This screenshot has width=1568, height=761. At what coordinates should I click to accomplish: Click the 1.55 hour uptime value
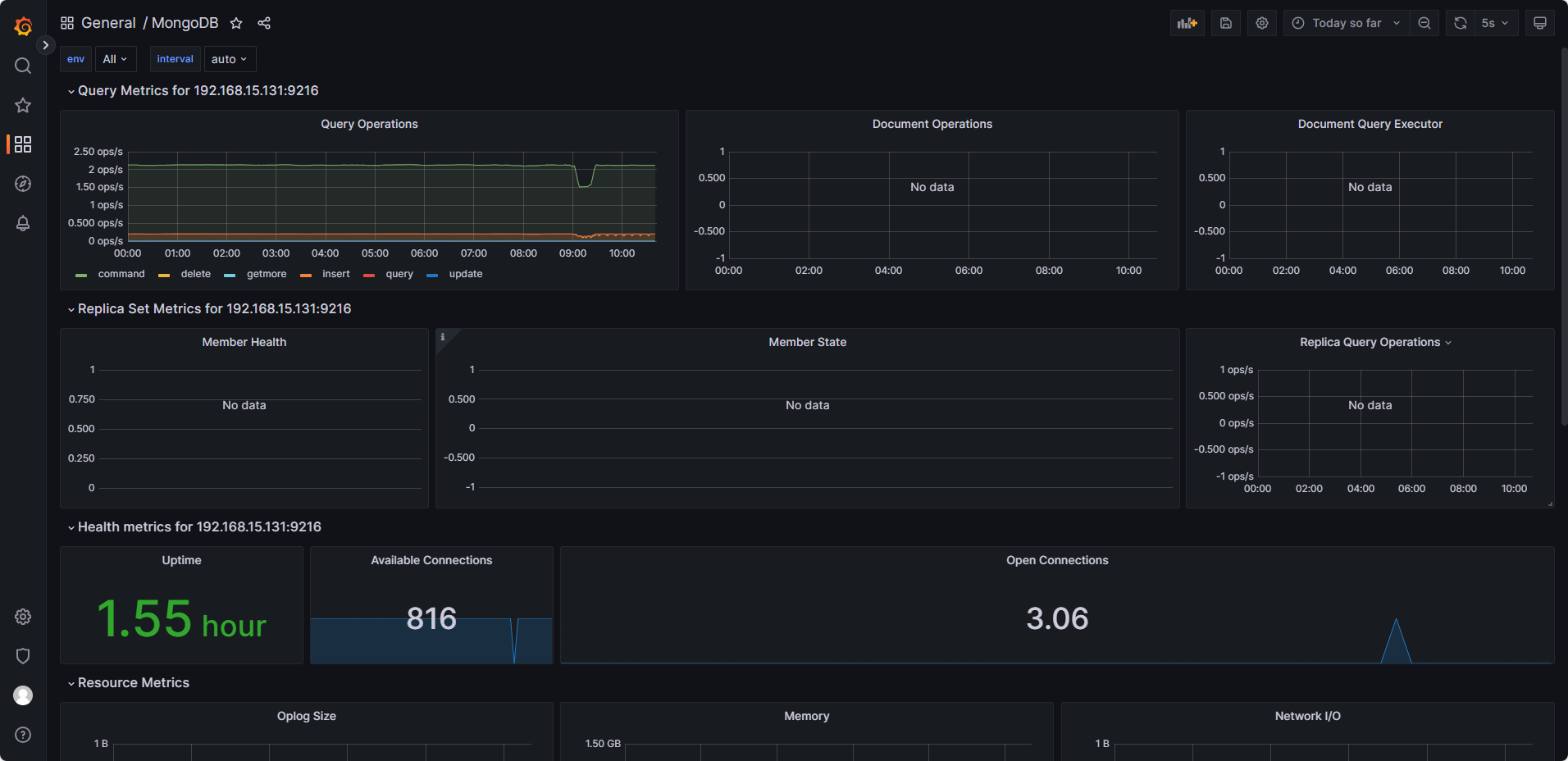[x=181, y=619]
